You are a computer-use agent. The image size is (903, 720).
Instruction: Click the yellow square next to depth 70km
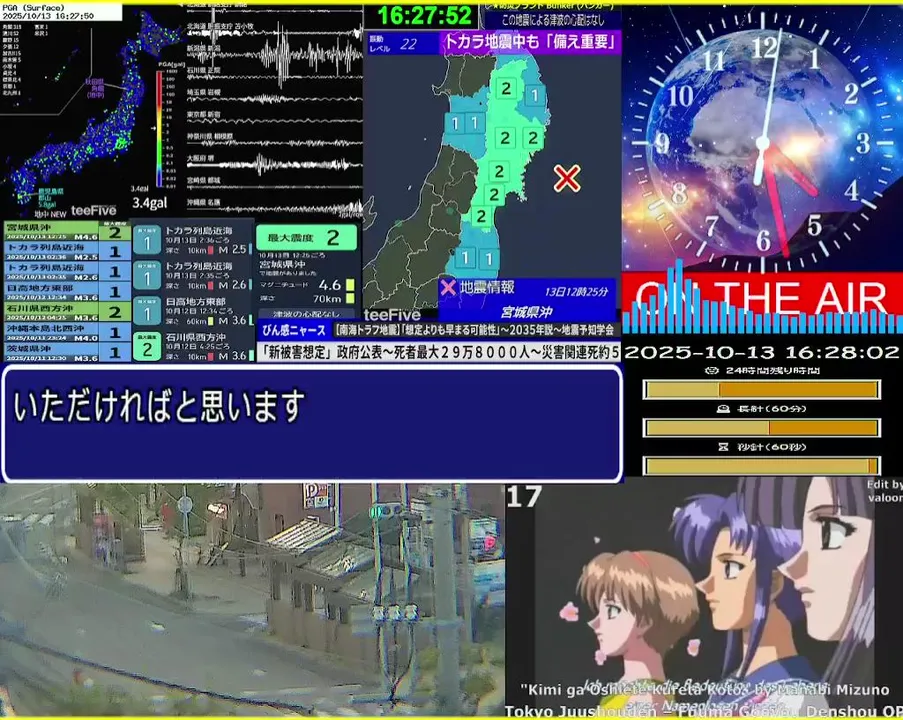[x=350, y=298]
